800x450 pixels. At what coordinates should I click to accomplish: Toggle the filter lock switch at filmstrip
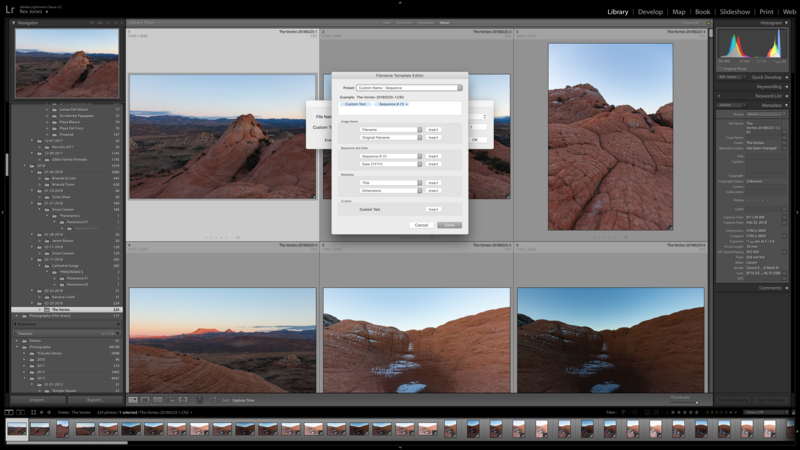pyautogui.click(x=793, y=412)
